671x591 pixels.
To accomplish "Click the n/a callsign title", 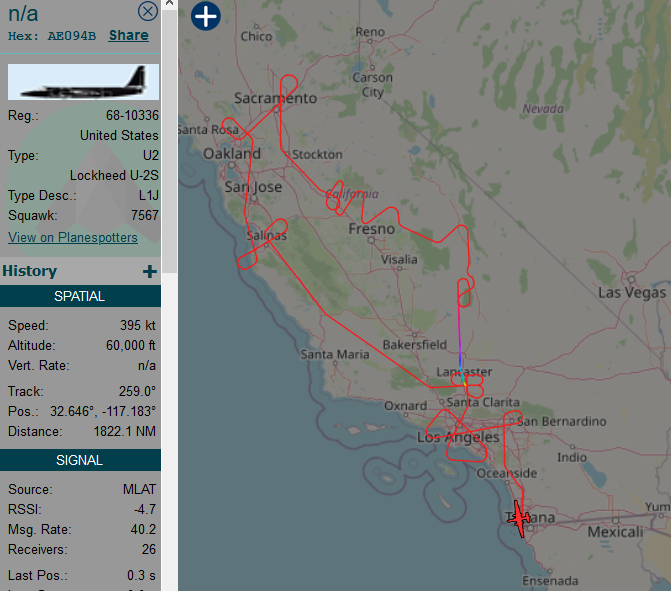I will (x=23, y=14).
